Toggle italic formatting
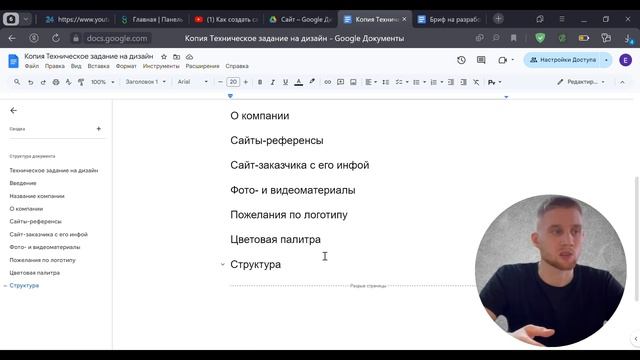 coord(273,82)
